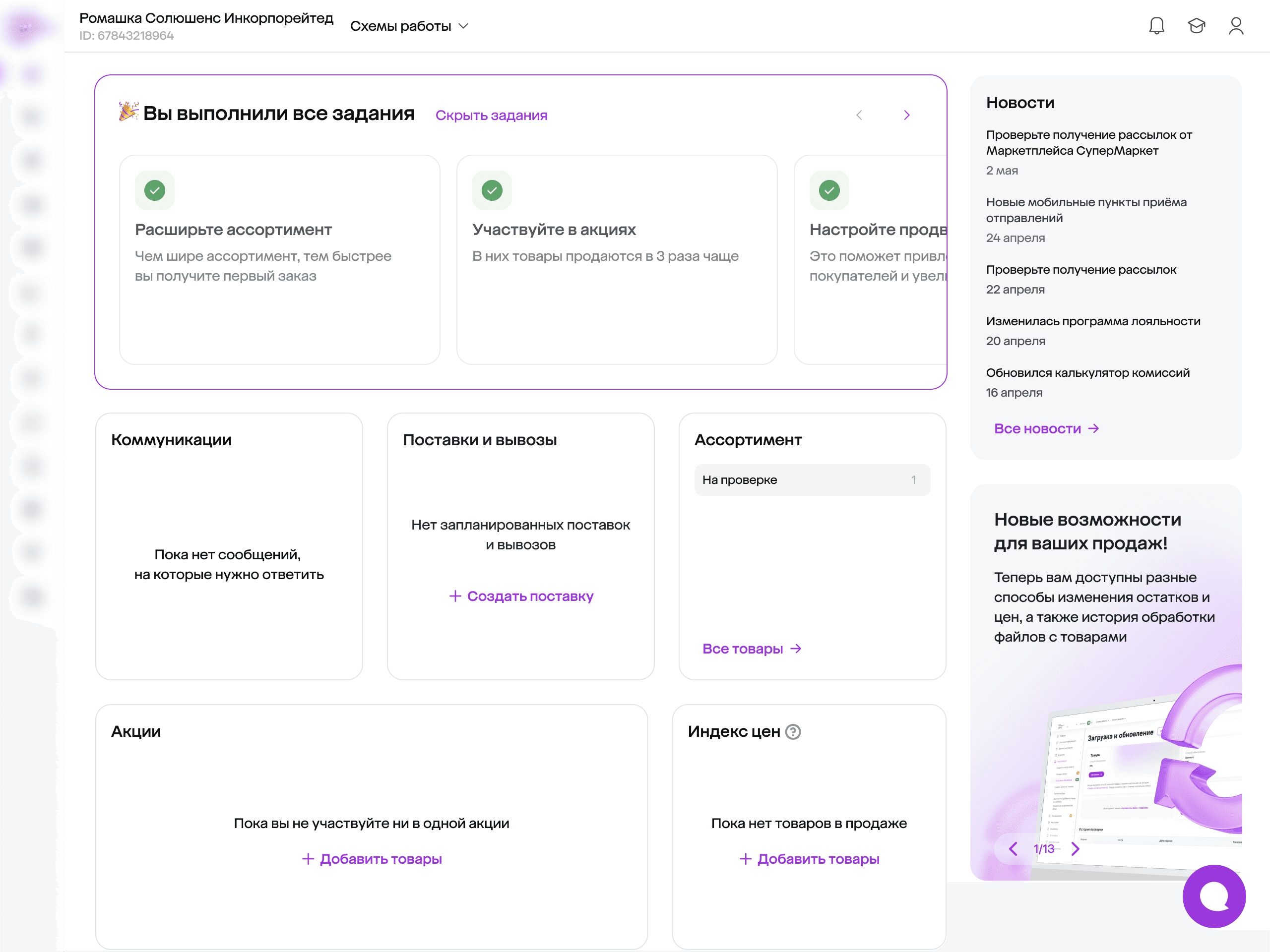This screenshot has width=1270, height=952.
Task: Click the graduation cap training icon
Action: pyautogui.click(x=1196, y=26)
